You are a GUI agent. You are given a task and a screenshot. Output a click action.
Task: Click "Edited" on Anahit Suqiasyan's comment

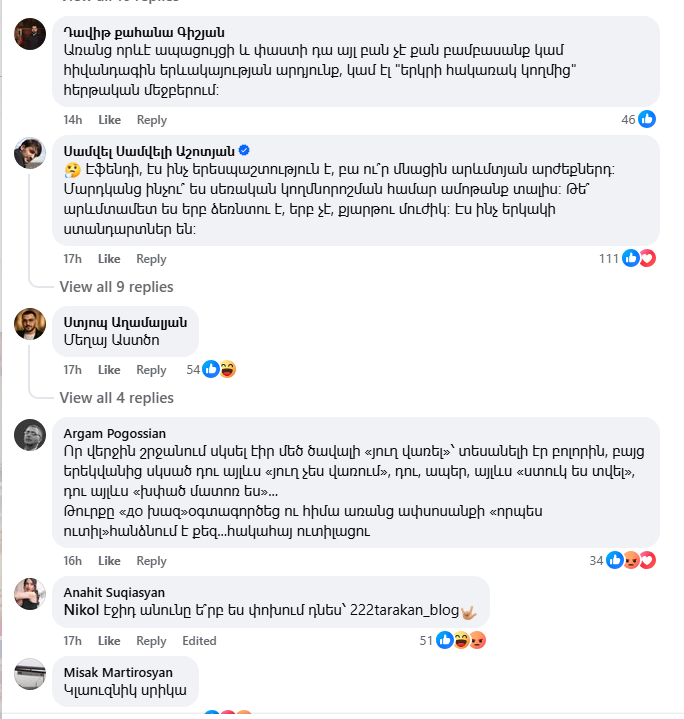[x=200, y=641]
